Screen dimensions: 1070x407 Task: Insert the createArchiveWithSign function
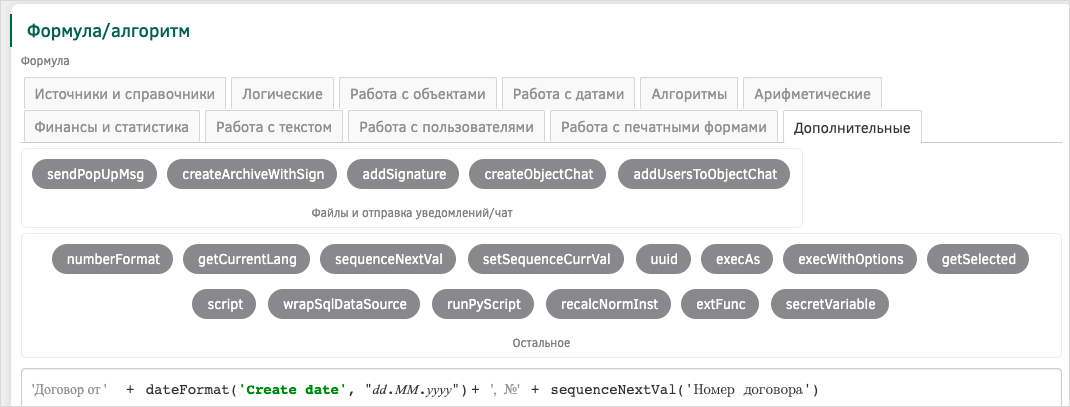(252, 174)
